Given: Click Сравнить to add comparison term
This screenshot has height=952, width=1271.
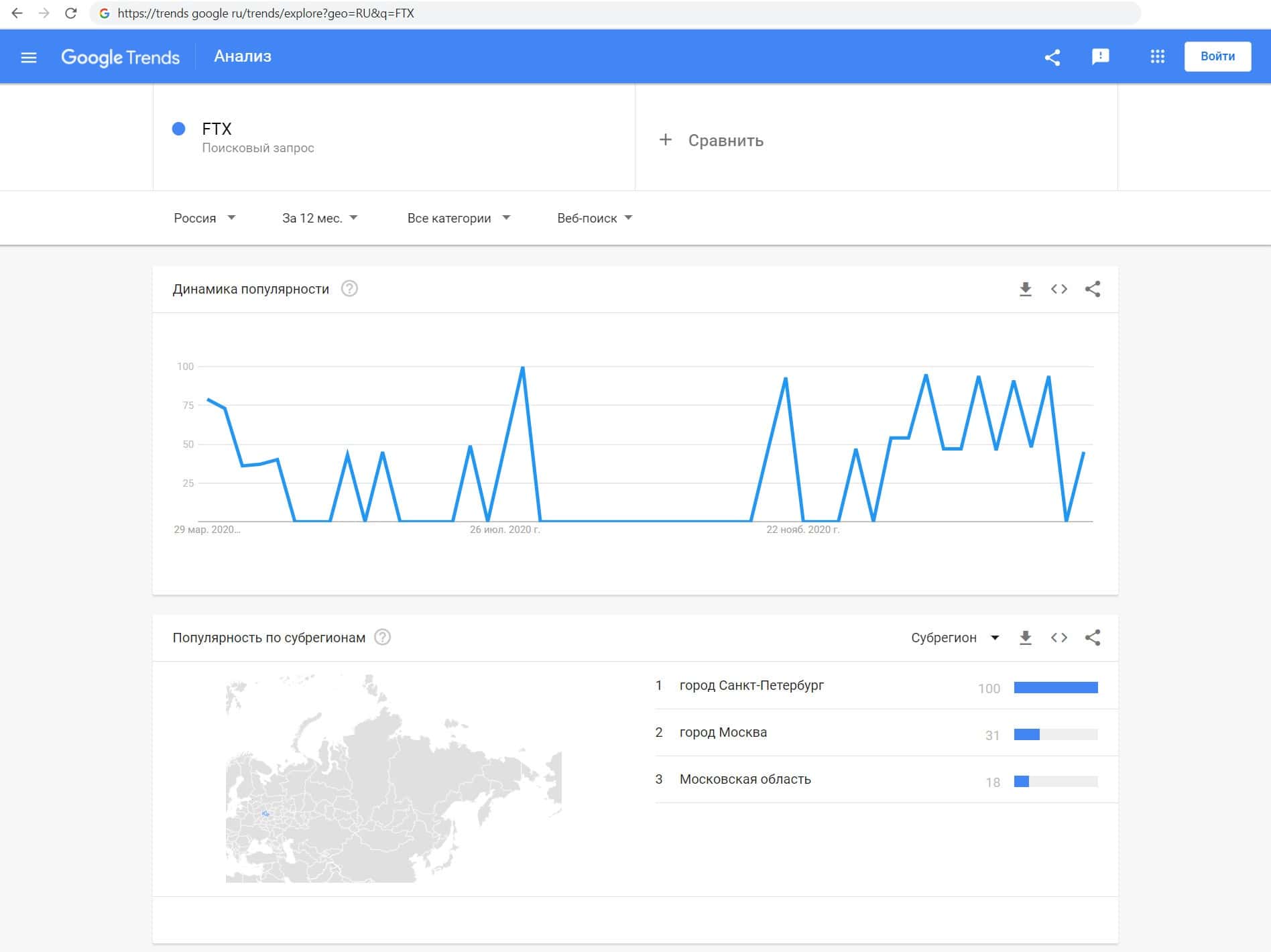Looking at the screenshot, I should [x=712, y=140].
